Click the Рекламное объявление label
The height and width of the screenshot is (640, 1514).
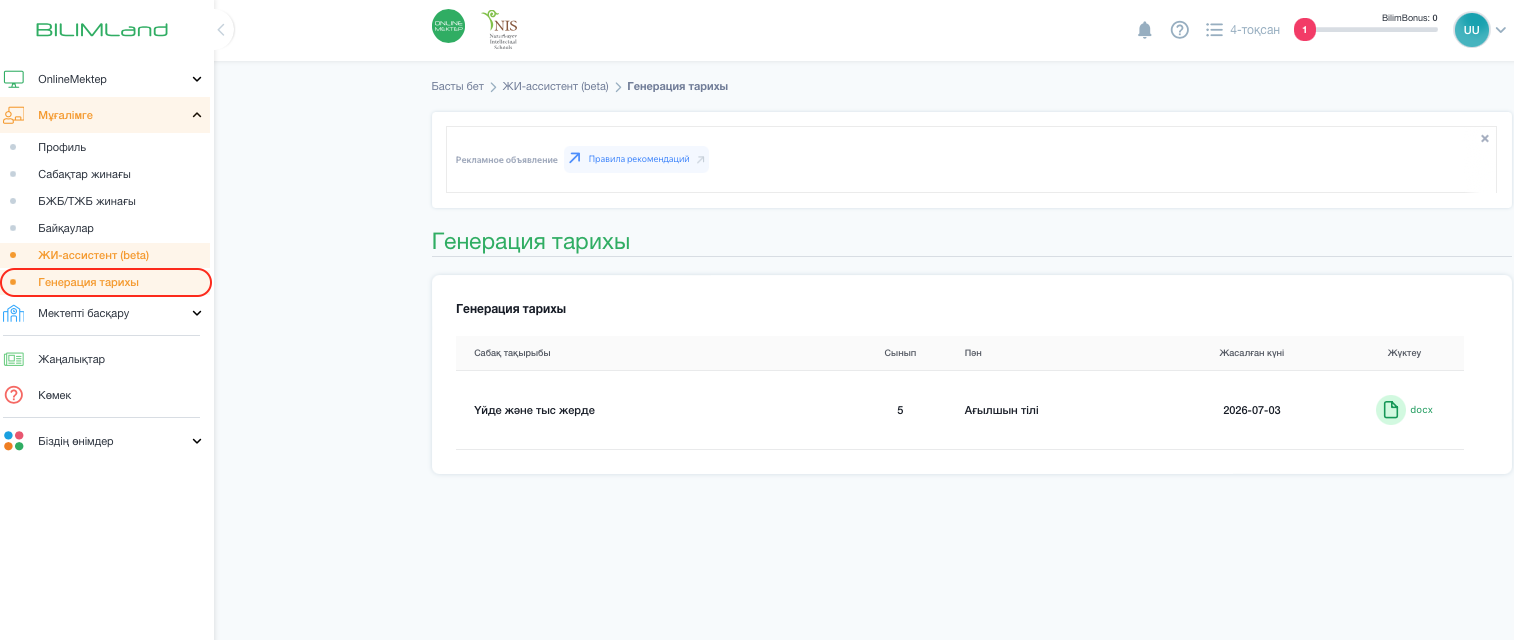tap(506, 160)
